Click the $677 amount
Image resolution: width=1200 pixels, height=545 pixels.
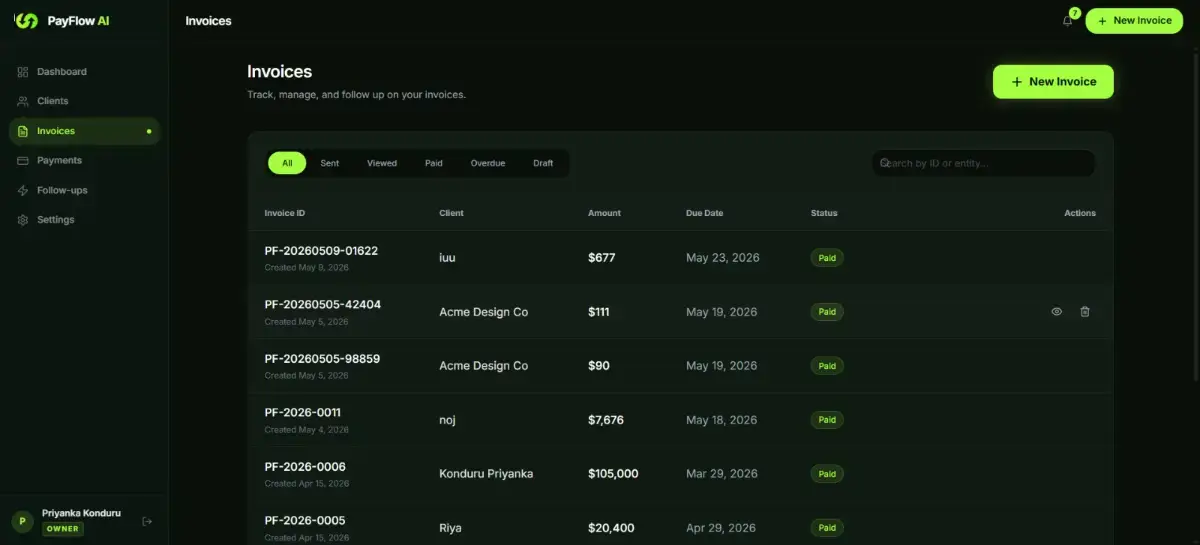point(602,258)
